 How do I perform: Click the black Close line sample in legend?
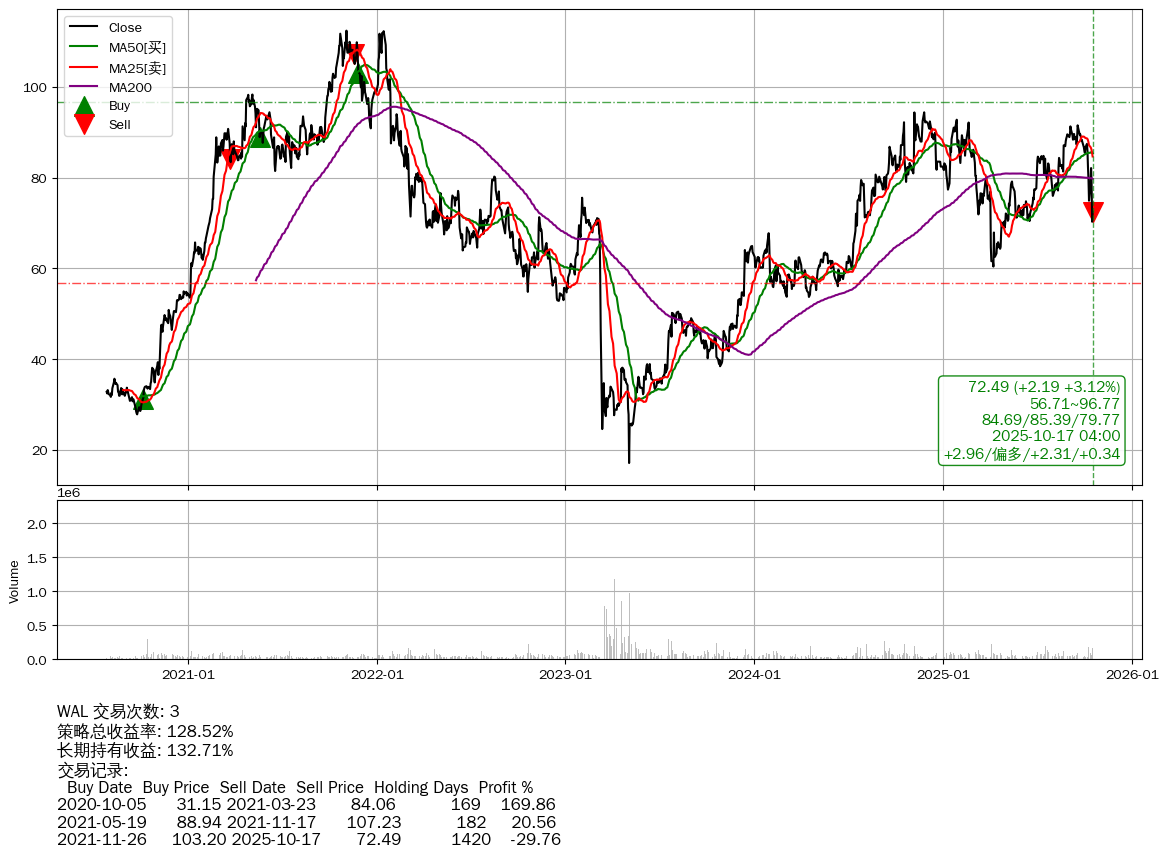85,28
